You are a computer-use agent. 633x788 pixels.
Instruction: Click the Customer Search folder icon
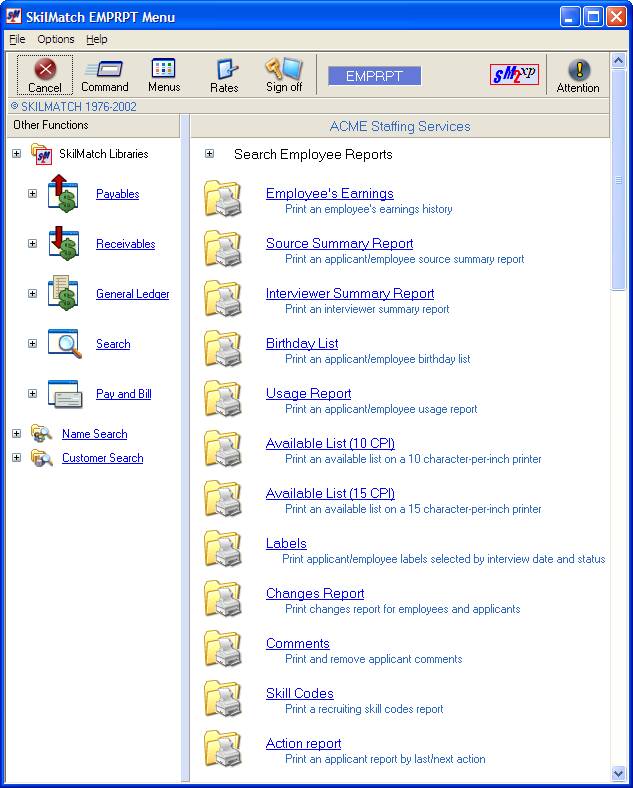click(41, 458)
